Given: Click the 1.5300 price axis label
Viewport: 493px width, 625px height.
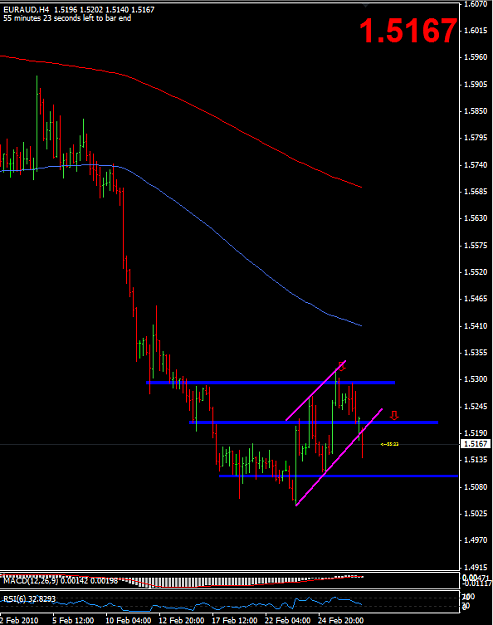Looking at the screenshot, I should pyautogui.click(x=475, y=379).
